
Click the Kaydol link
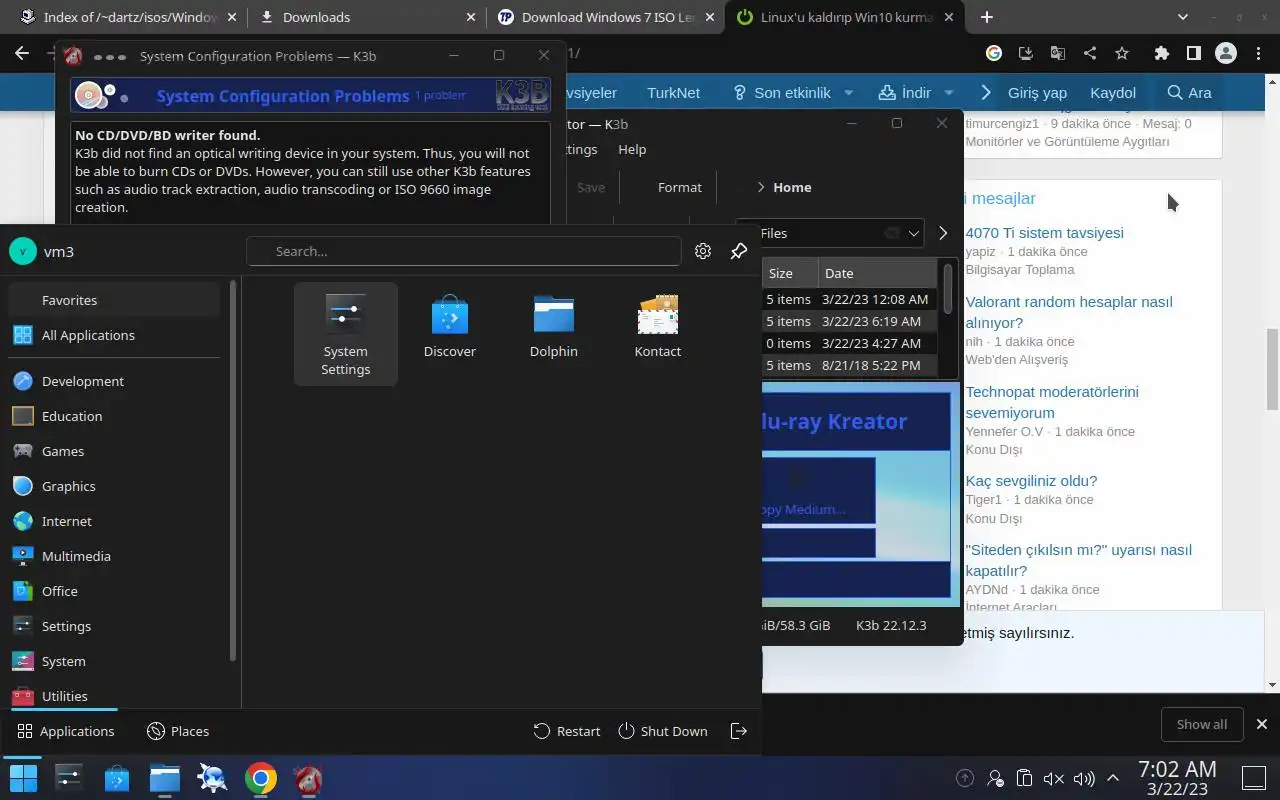pyautogui.click(x=1113, y=92)
